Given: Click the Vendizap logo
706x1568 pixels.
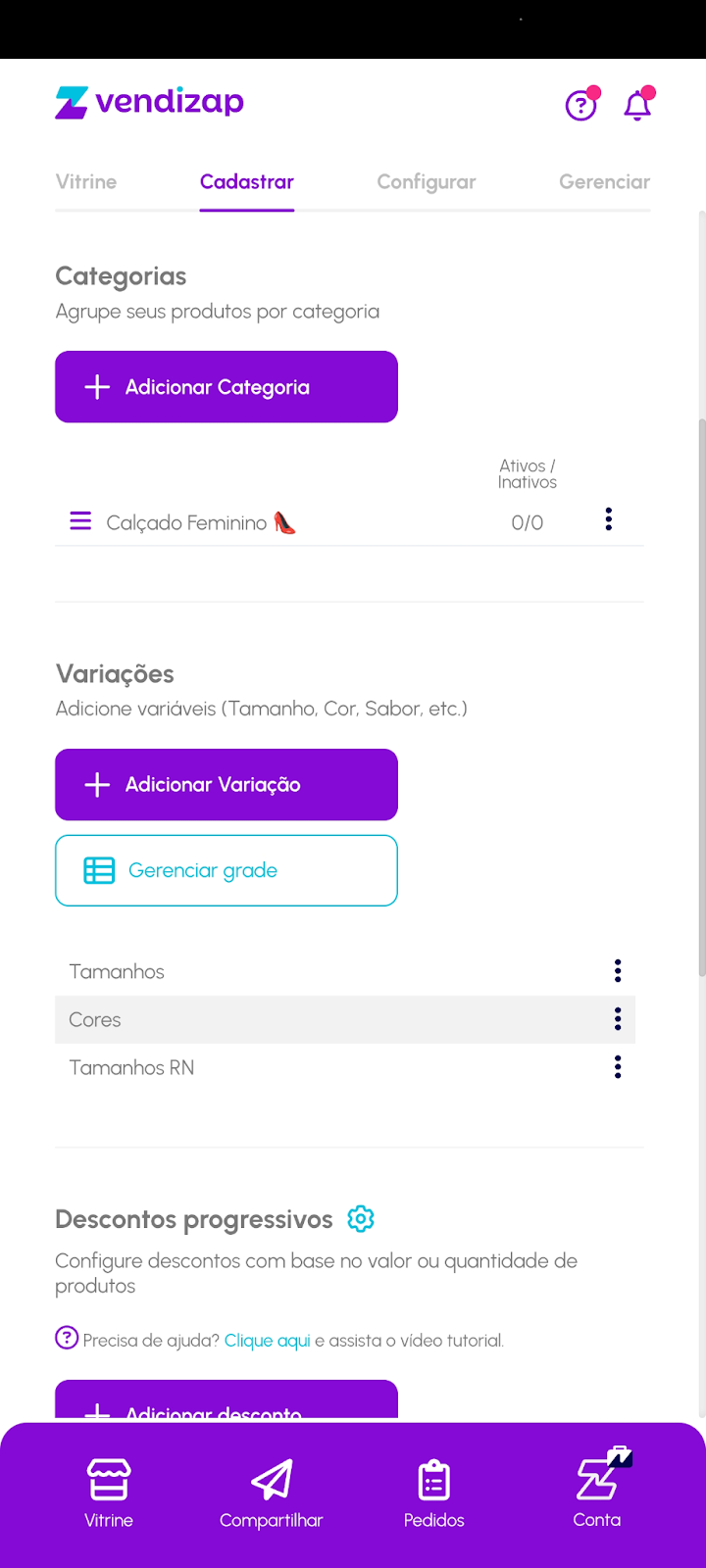Looking at the screenshot, I should 150,102.
